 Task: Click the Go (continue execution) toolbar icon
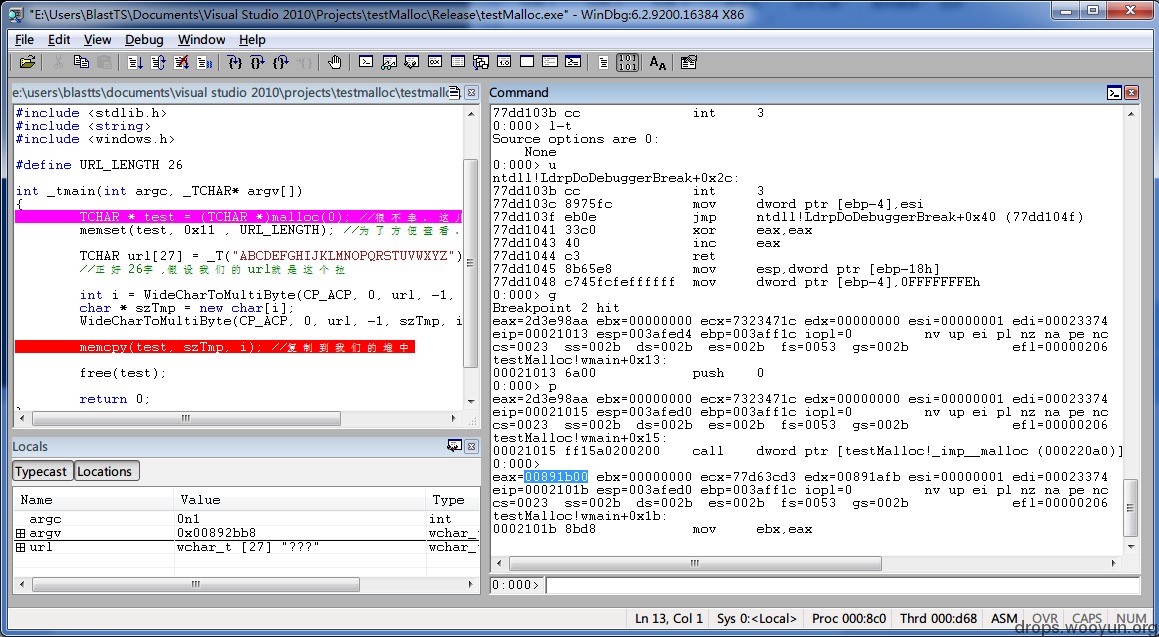pos(135,63)
